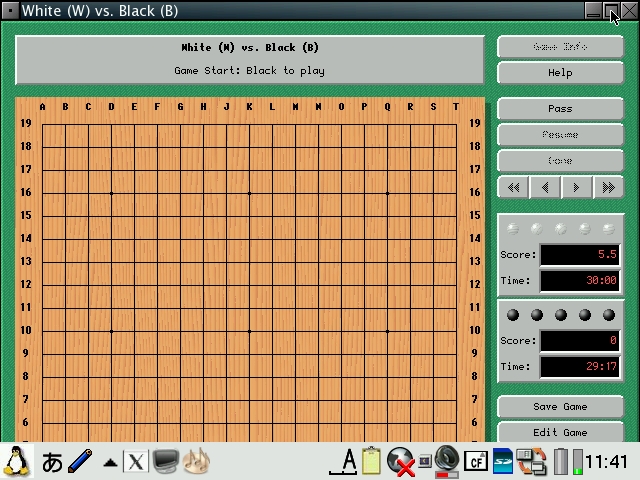Place a stone on the Q16 star point
Image resolution: width=640 pixels, height=480 pixels.
coord(388,193)
